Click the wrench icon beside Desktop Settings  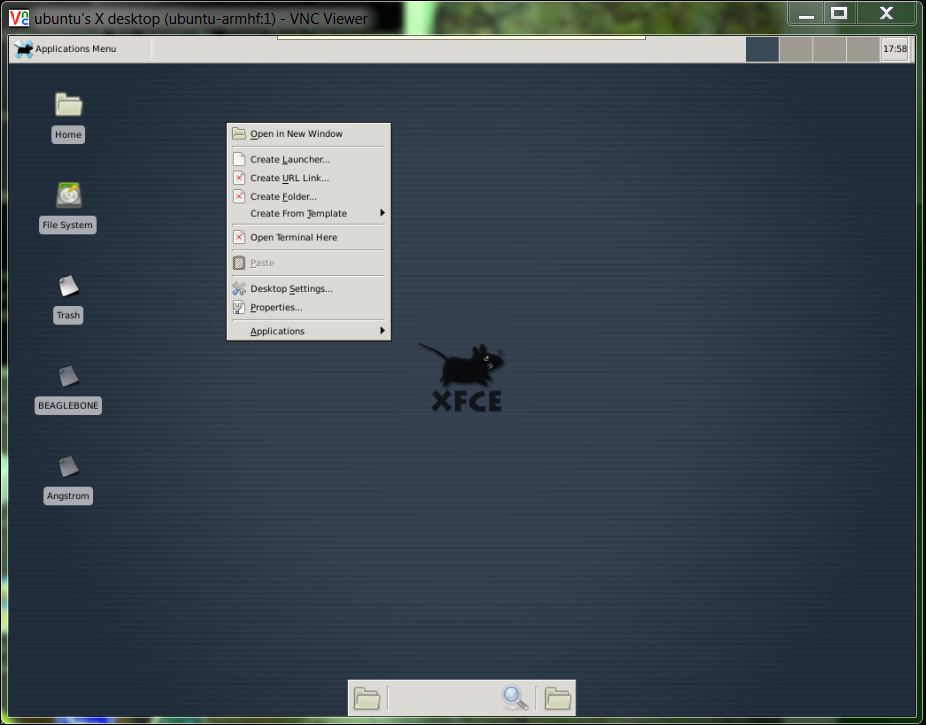tap(239, 289)
